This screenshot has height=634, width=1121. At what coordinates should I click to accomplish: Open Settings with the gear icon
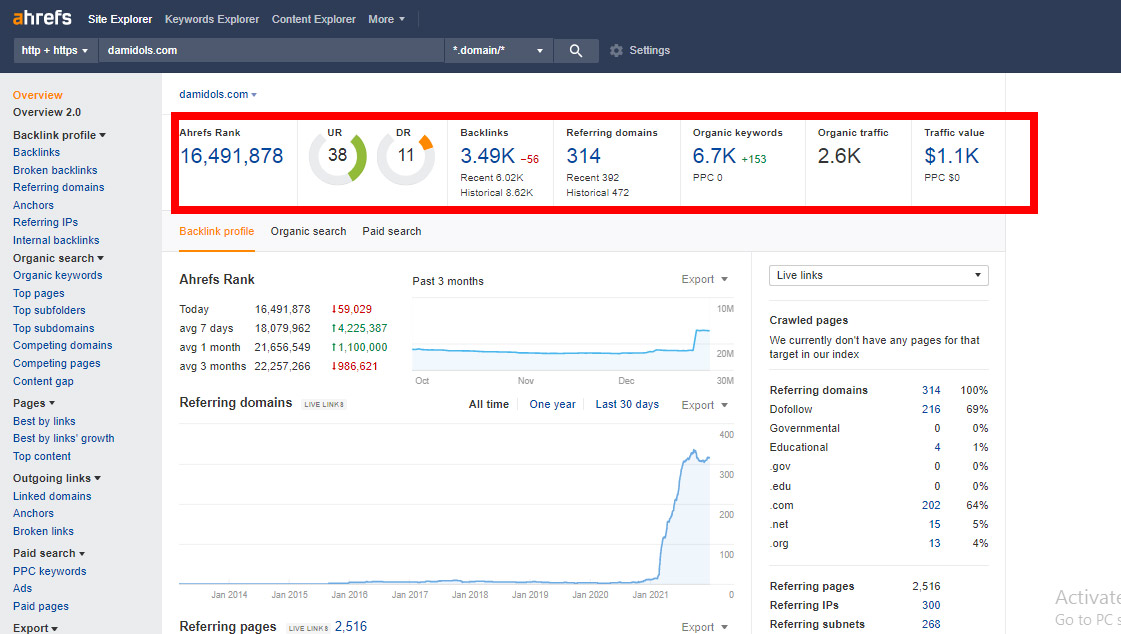click(640, 50)
